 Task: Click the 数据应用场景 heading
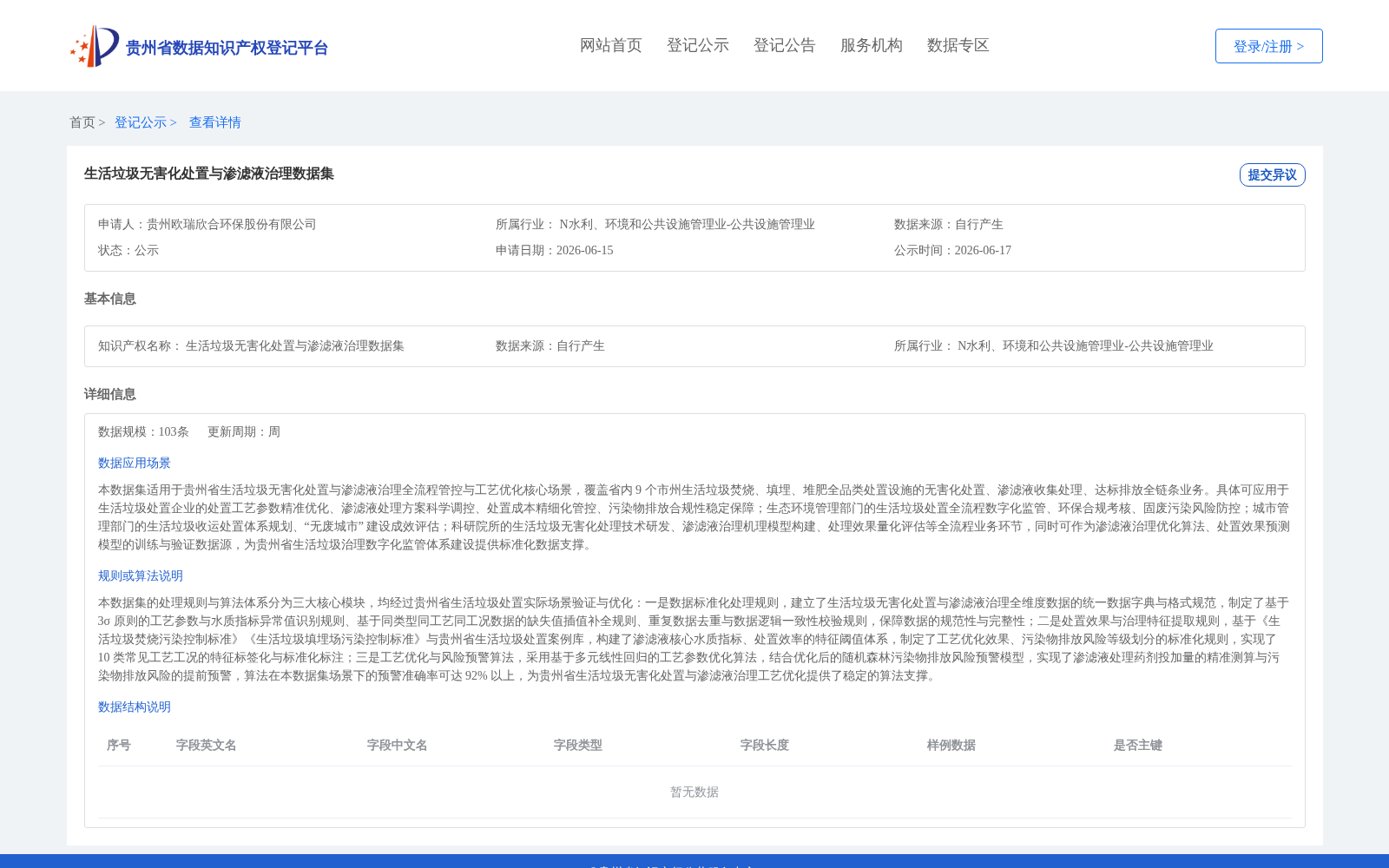coord(135,463)
